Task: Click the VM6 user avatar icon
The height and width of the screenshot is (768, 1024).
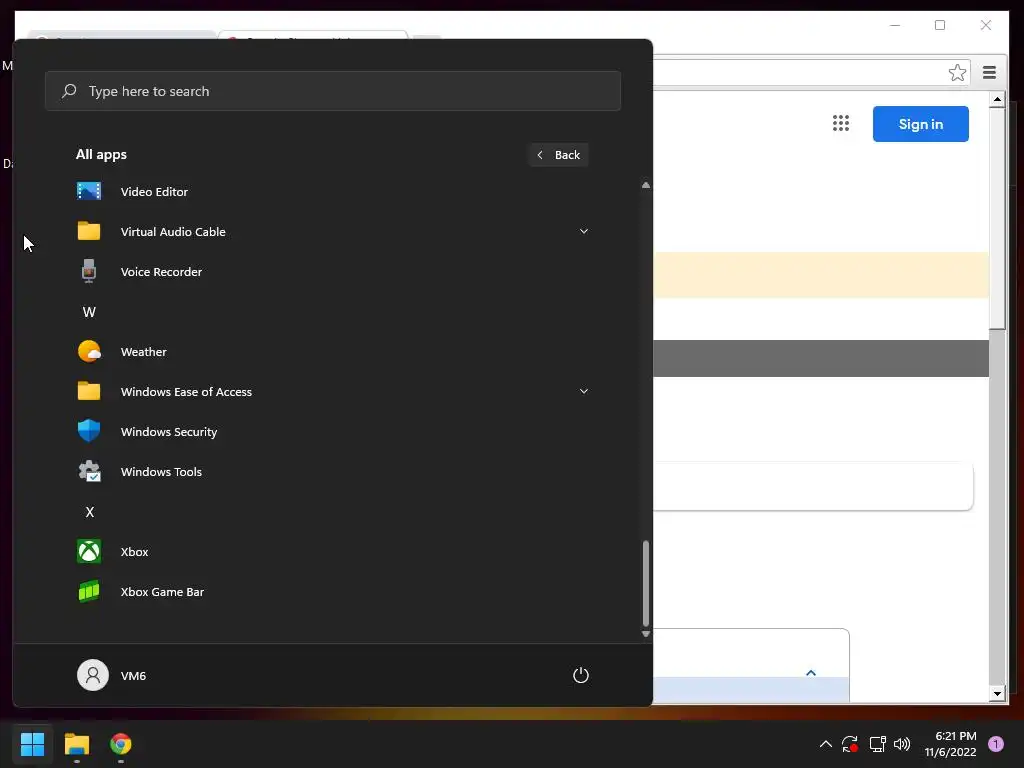Action: click(x=93, y=675)
